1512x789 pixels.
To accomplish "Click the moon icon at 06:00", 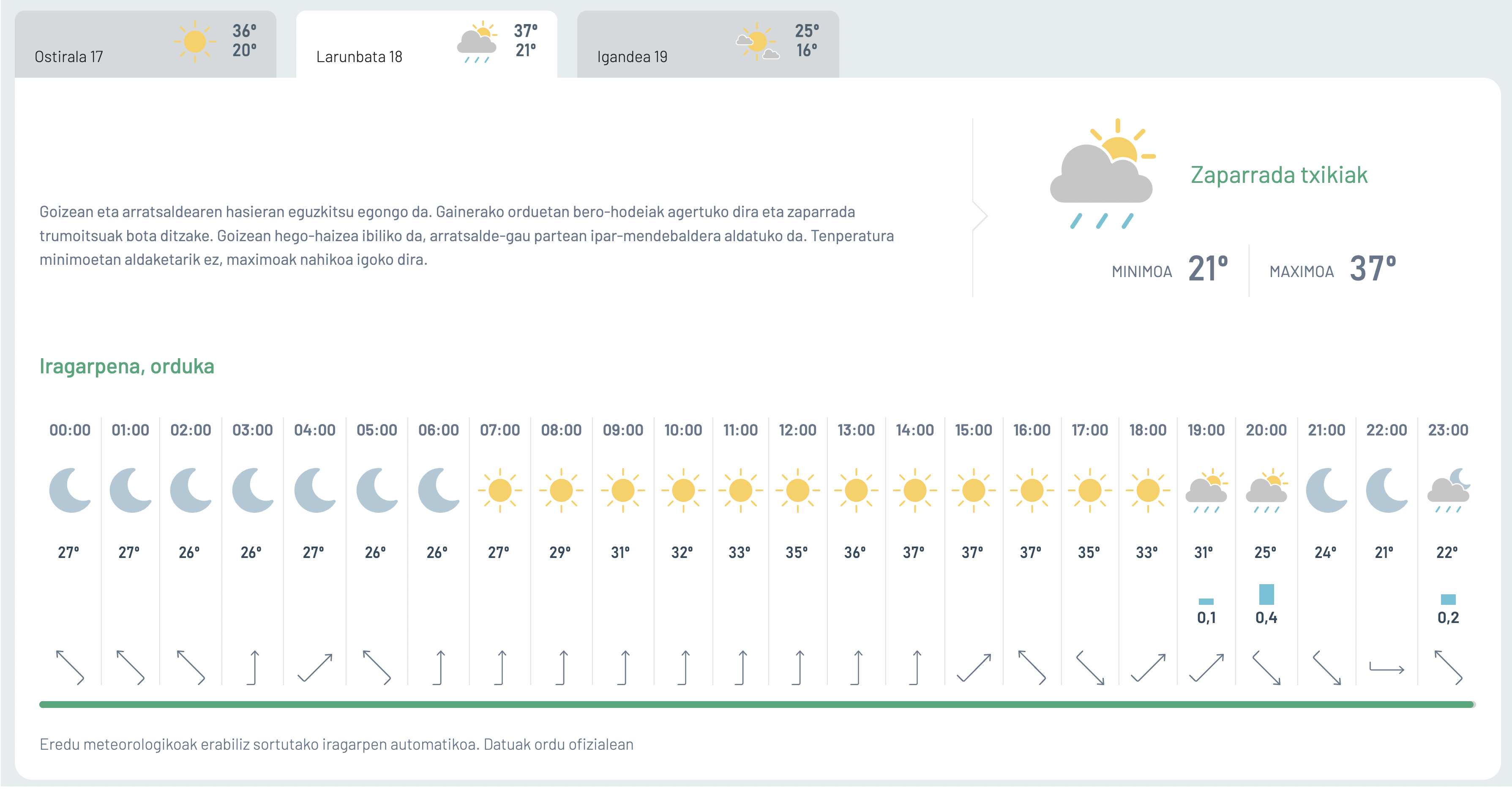I will click(439, 490).
